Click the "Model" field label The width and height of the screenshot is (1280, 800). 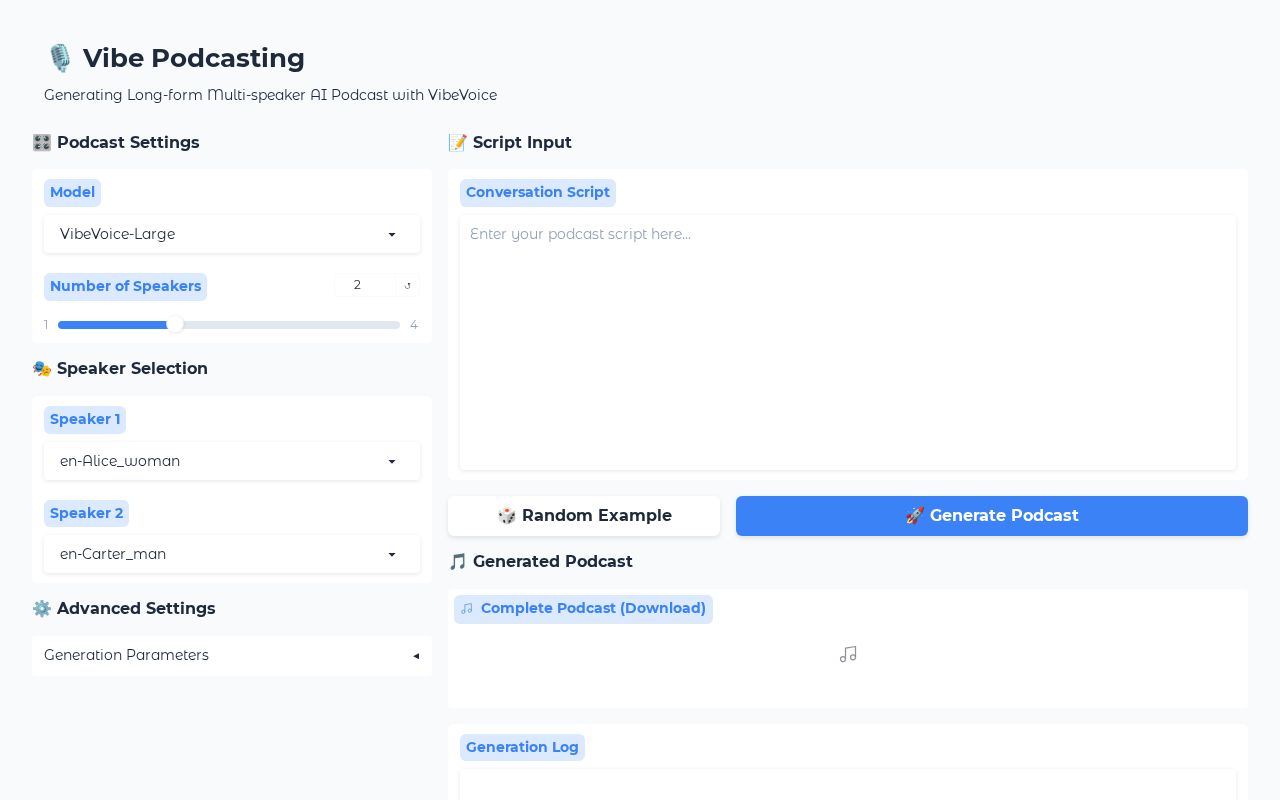point(72,192)
